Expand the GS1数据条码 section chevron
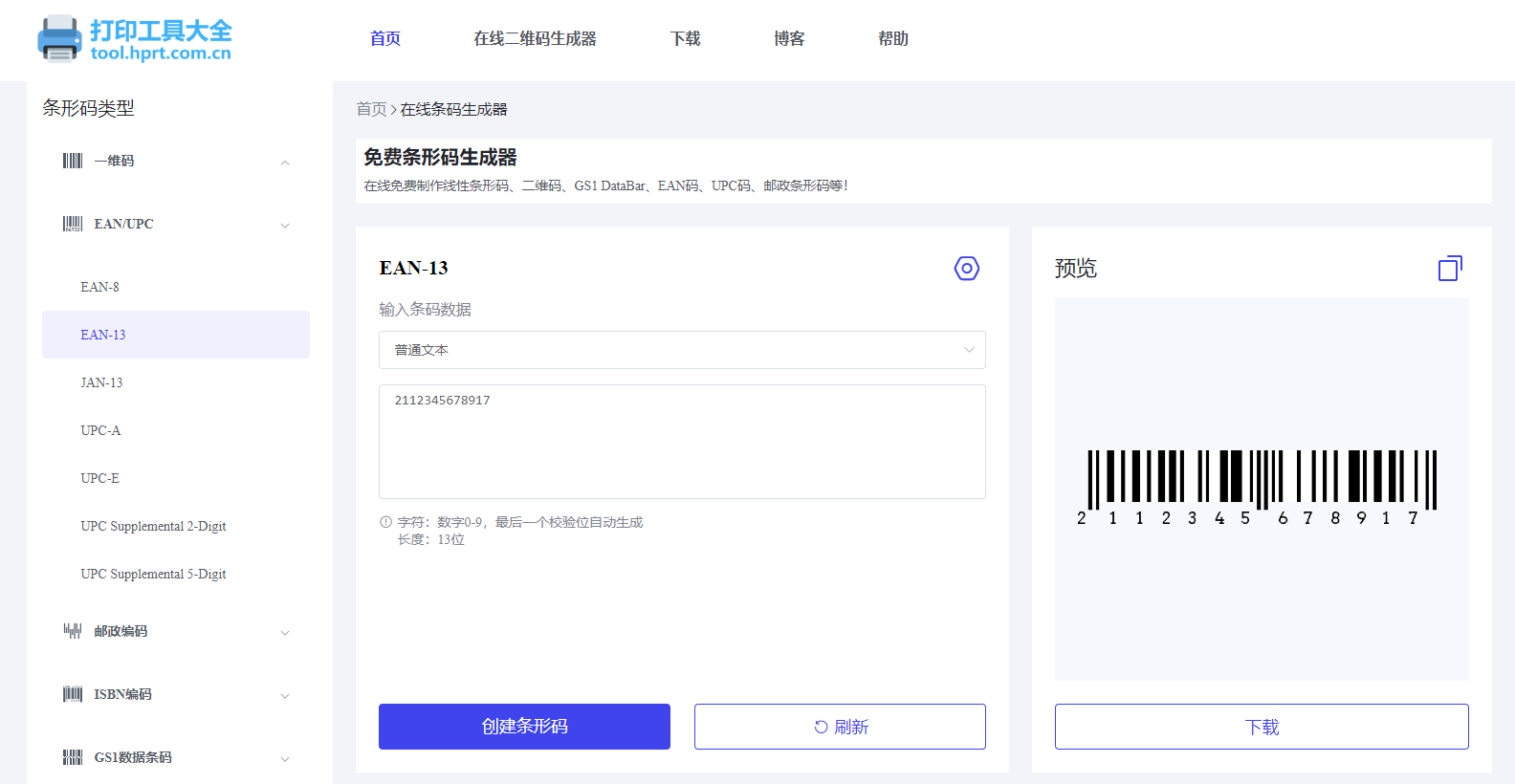 [x=285, y=759]
